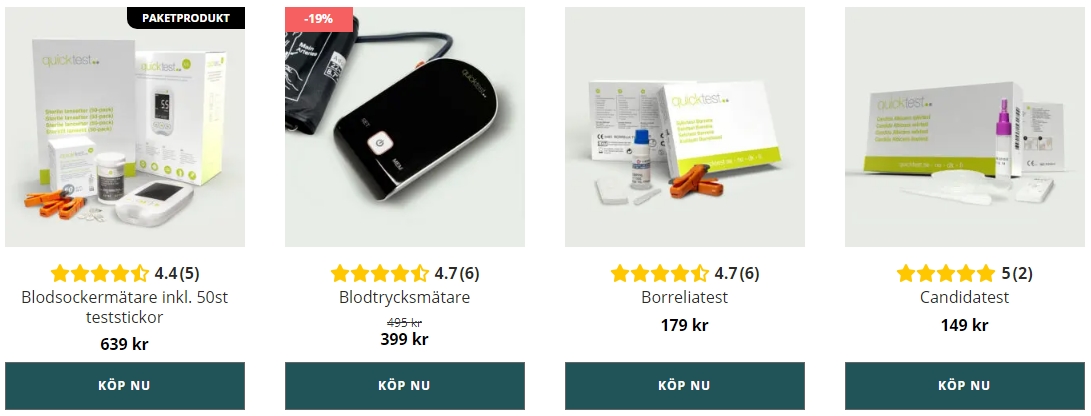Open the Borreliatest title link
1091x416 pixels.
pyautogui.click(x=685, y=298)
